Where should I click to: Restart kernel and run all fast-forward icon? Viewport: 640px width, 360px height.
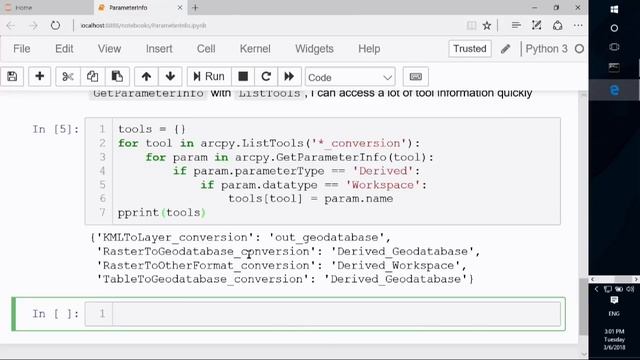point(289,77)
